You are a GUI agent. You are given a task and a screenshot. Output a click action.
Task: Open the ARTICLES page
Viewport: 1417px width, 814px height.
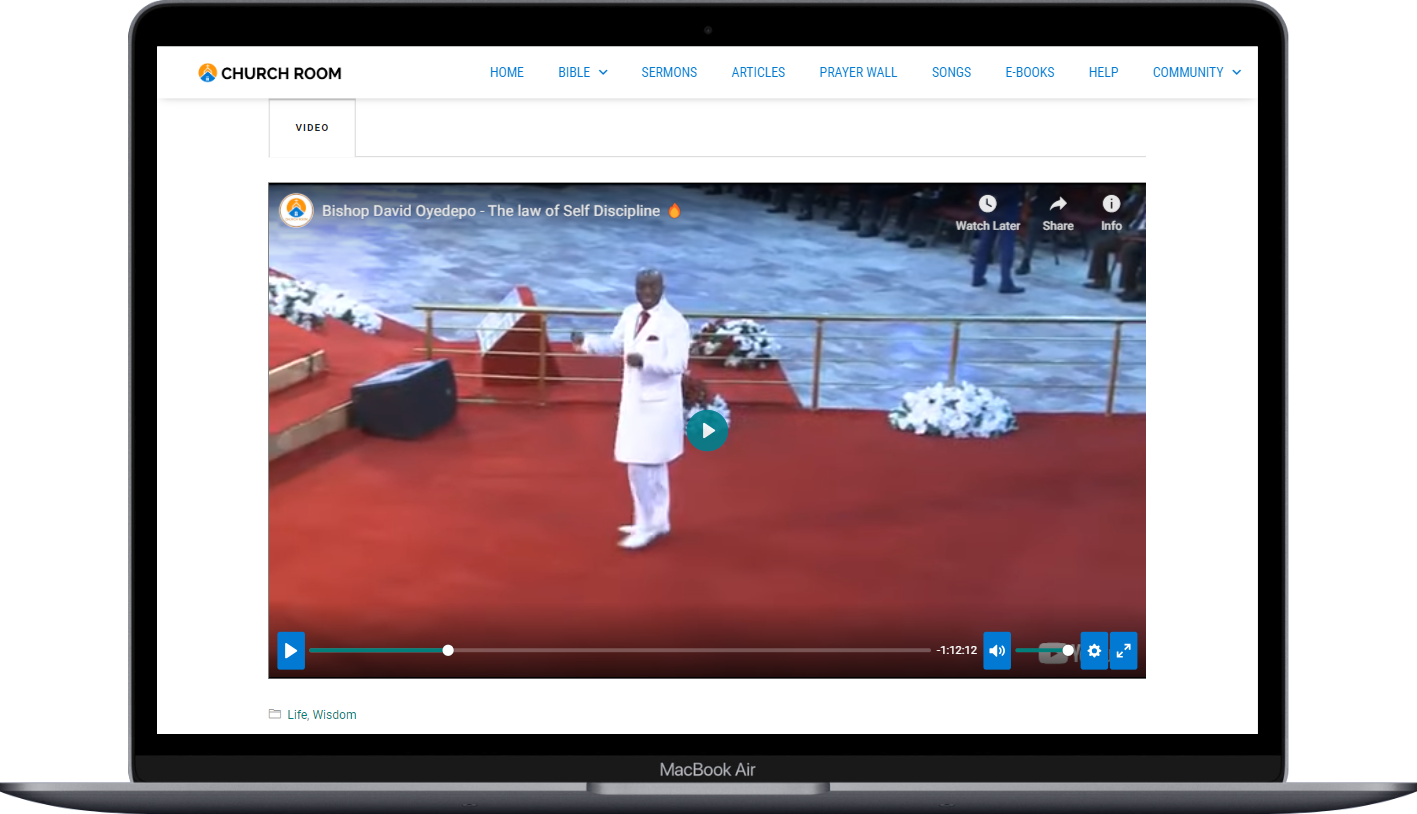point(758,73)
